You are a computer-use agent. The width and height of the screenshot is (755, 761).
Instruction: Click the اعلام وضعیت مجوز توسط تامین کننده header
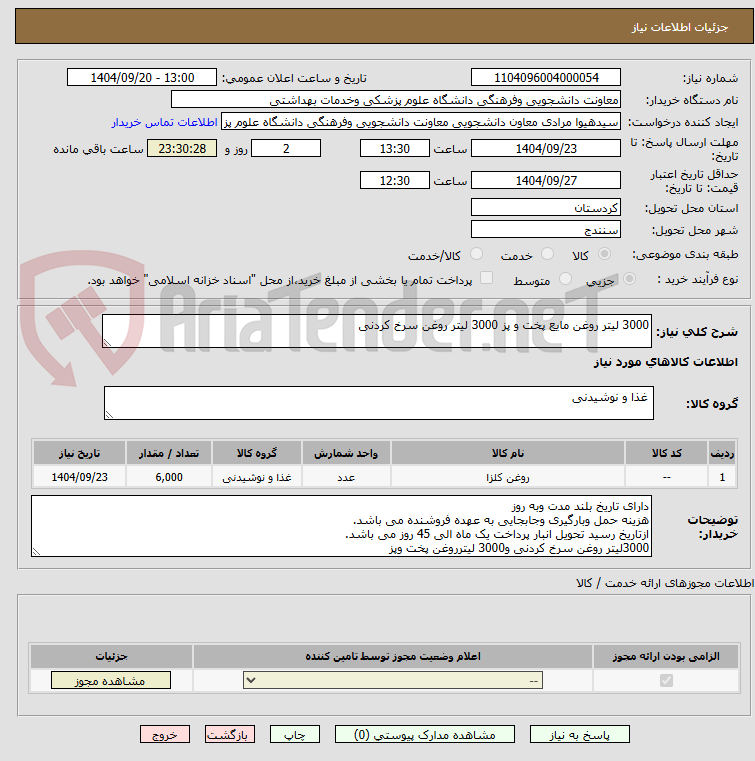coord(393,656)
